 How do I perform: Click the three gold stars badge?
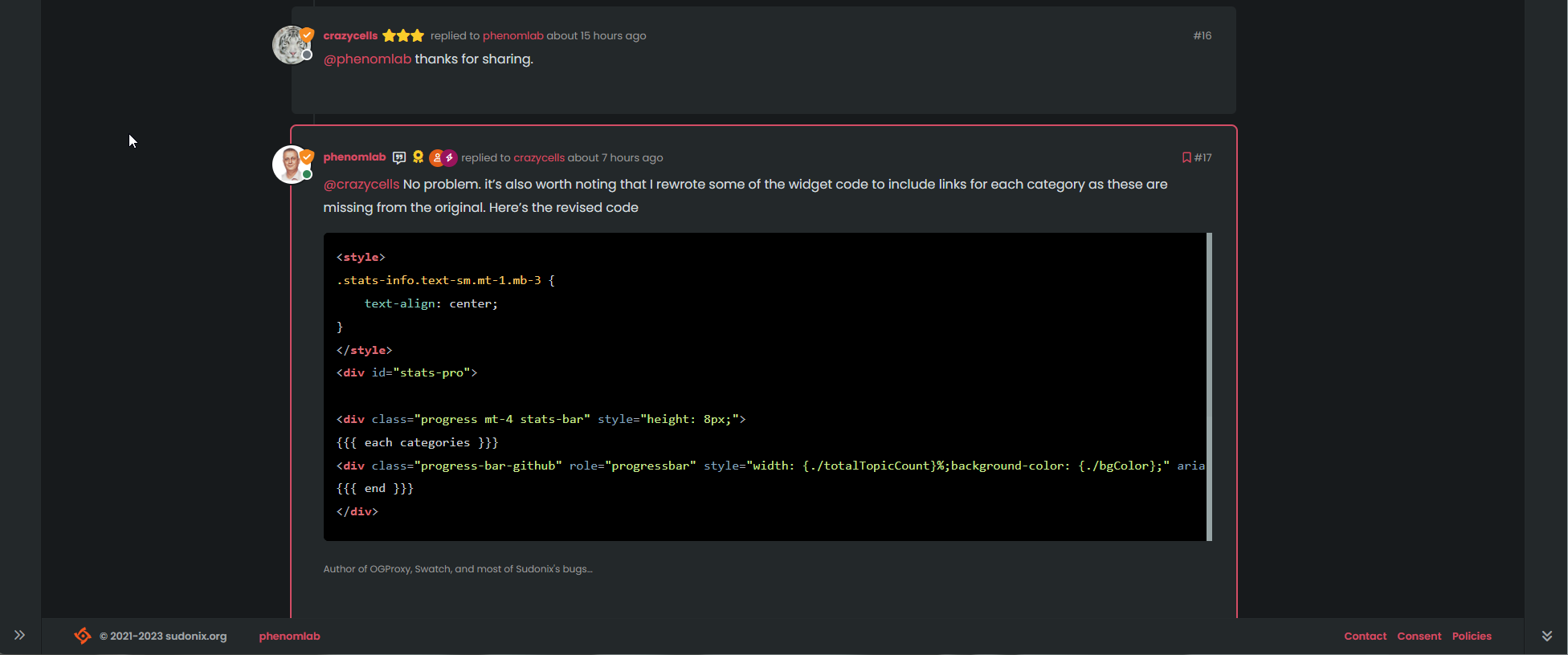click(403, 36)
